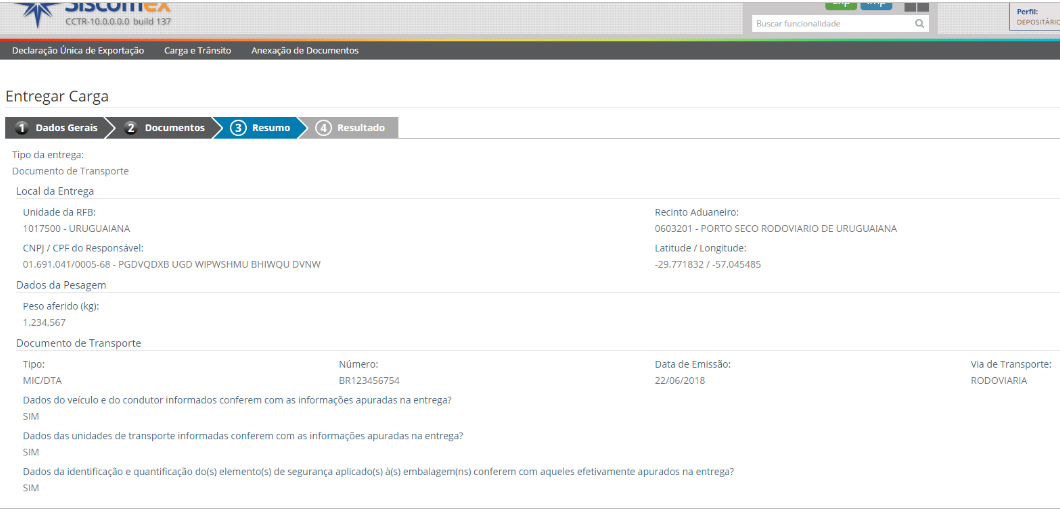Click the gray squares icon near search

tap(916, 5)
